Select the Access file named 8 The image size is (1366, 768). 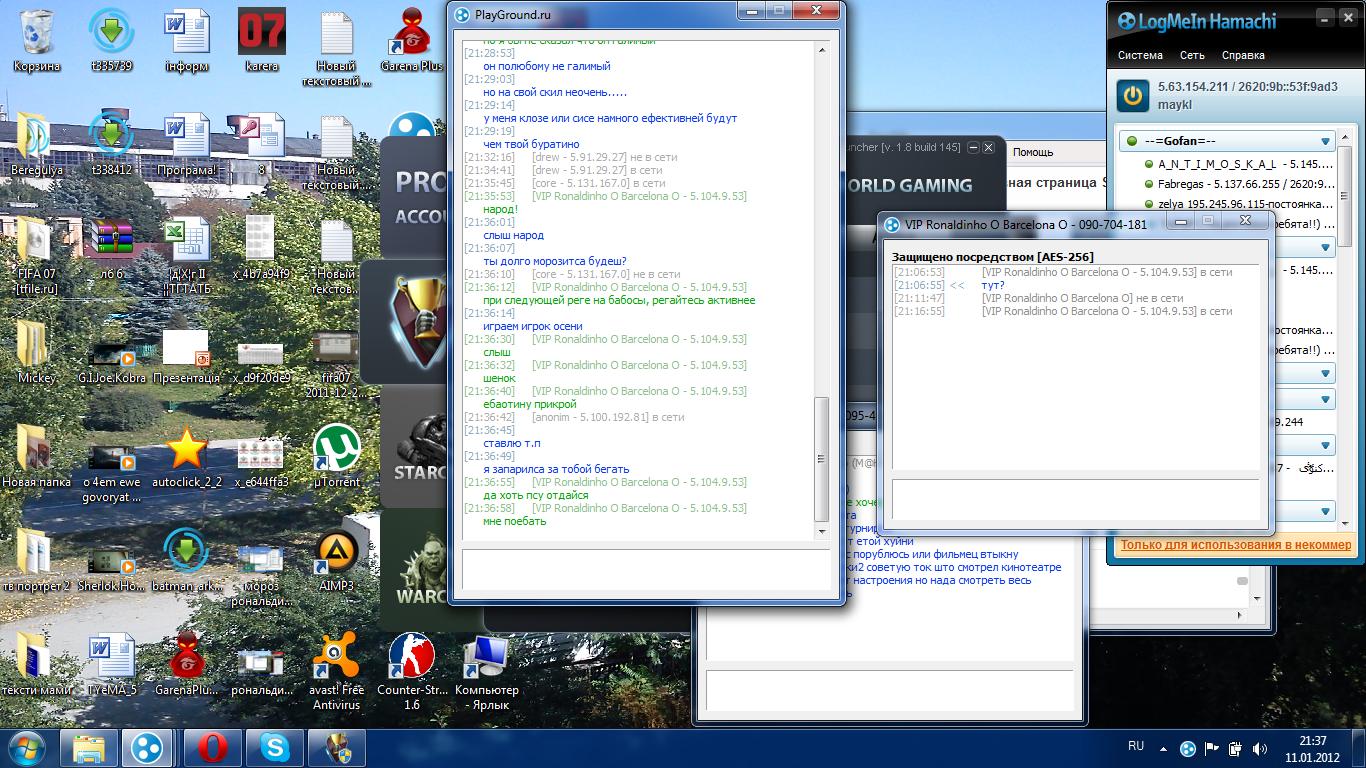(261, 145)
